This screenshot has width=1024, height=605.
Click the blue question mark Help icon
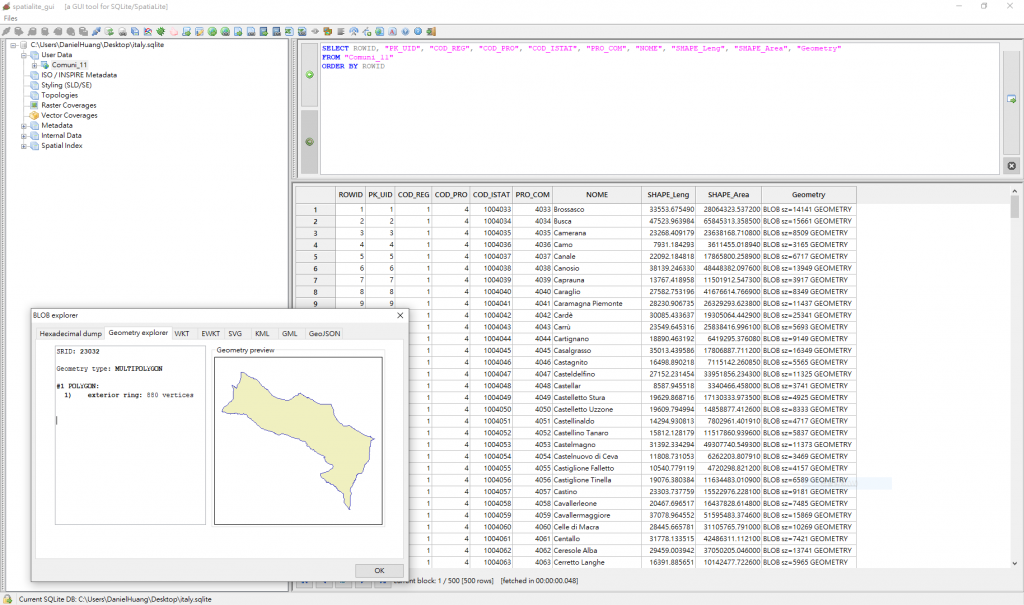(x=405, y=31)
